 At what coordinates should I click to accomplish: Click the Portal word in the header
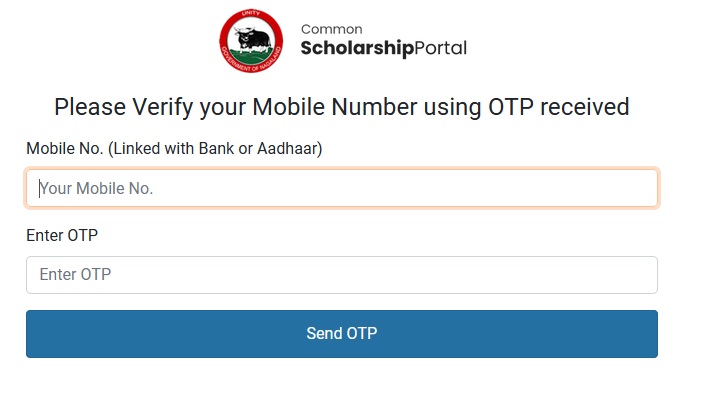pos(440,48)
